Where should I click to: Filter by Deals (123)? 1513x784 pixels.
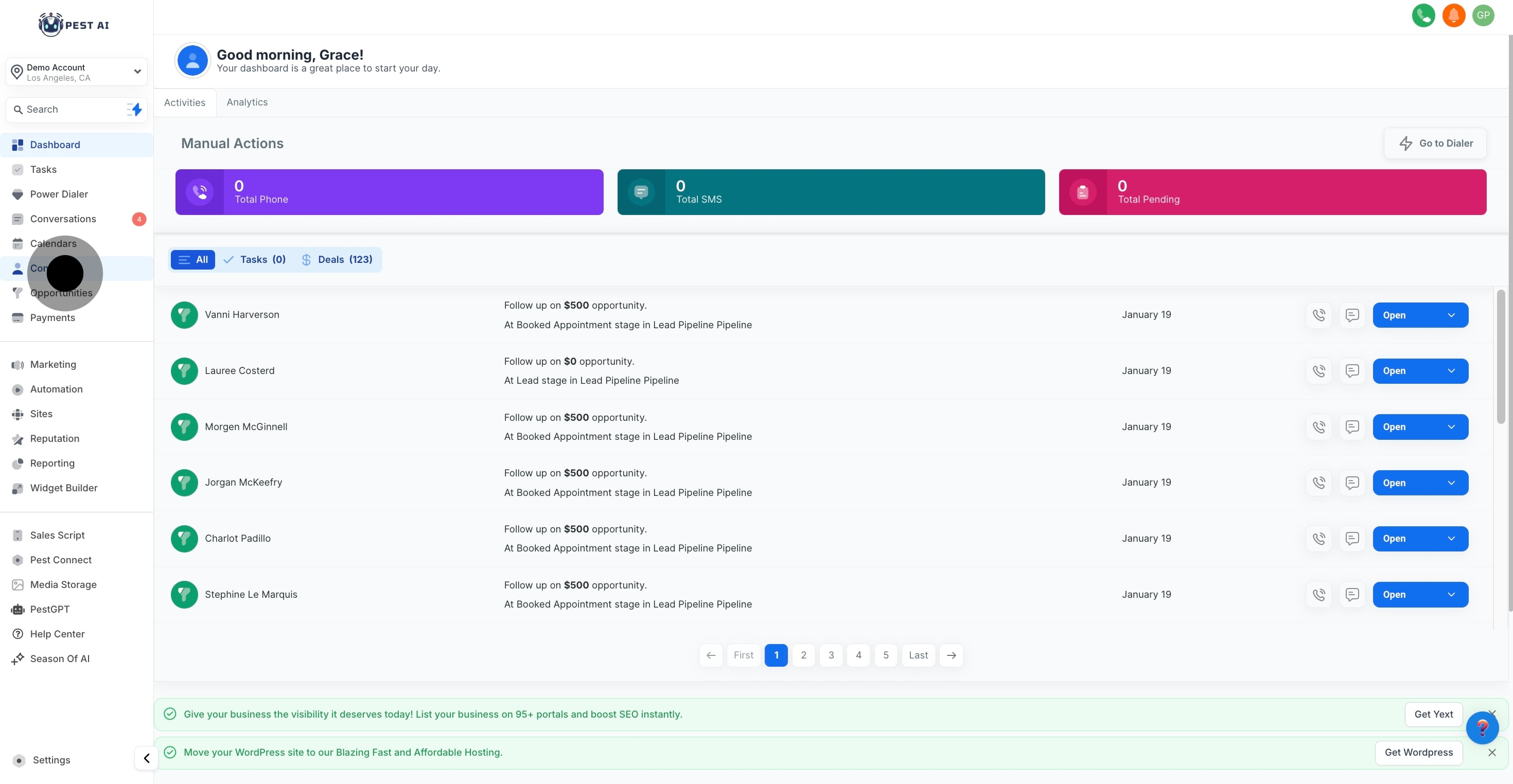point(337,260)
